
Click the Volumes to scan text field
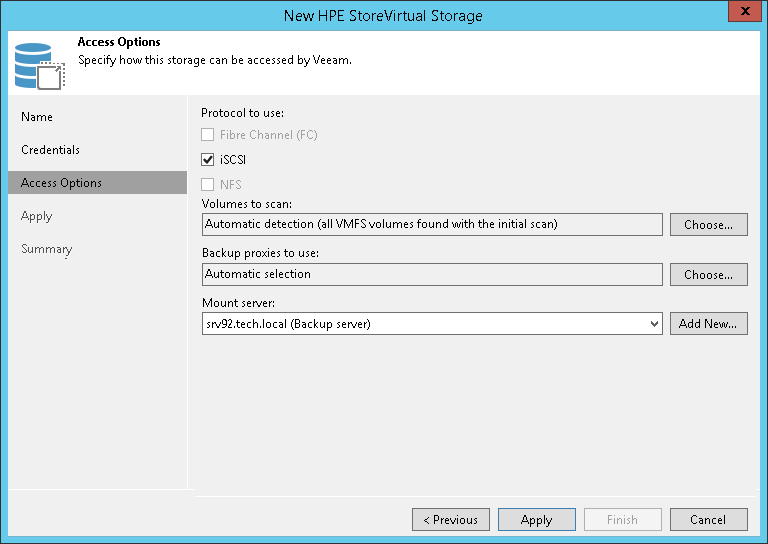coord(432,225)
